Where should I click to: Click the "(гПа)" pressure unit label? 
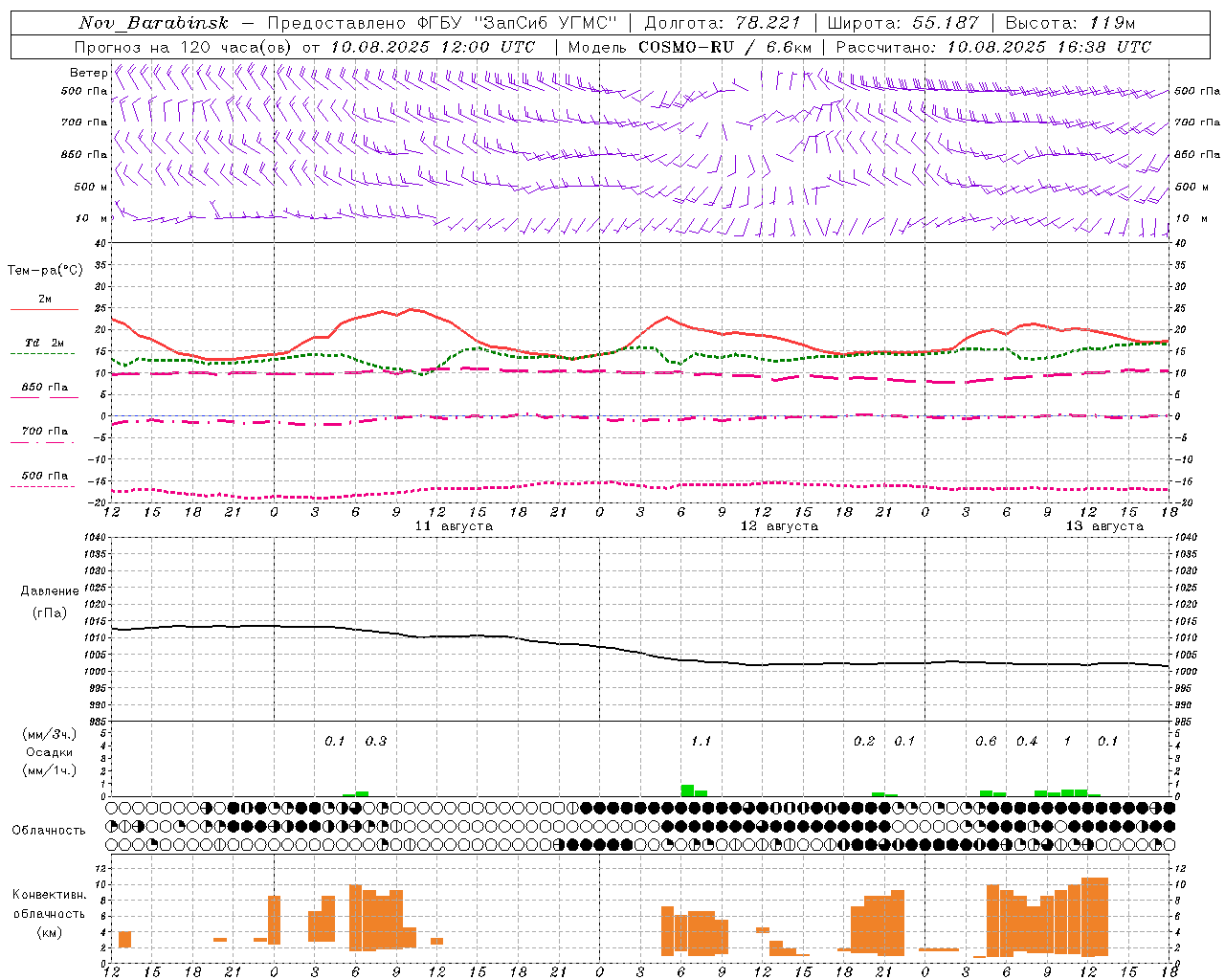50,612
